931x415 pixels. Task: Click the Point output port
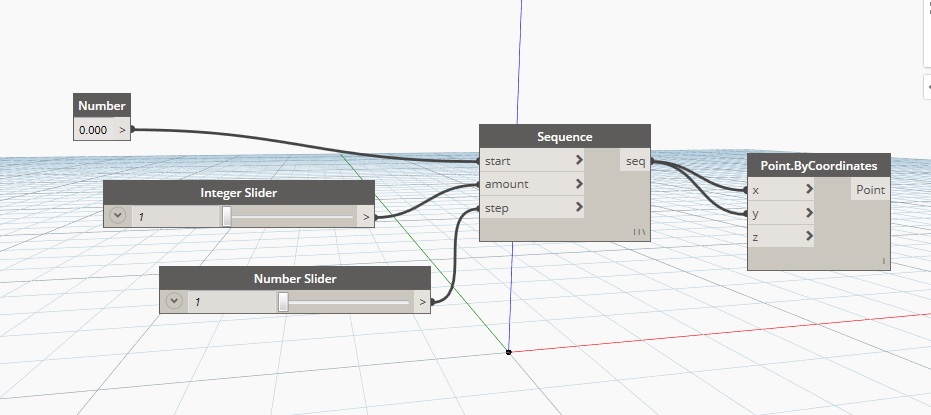(869, 190)
